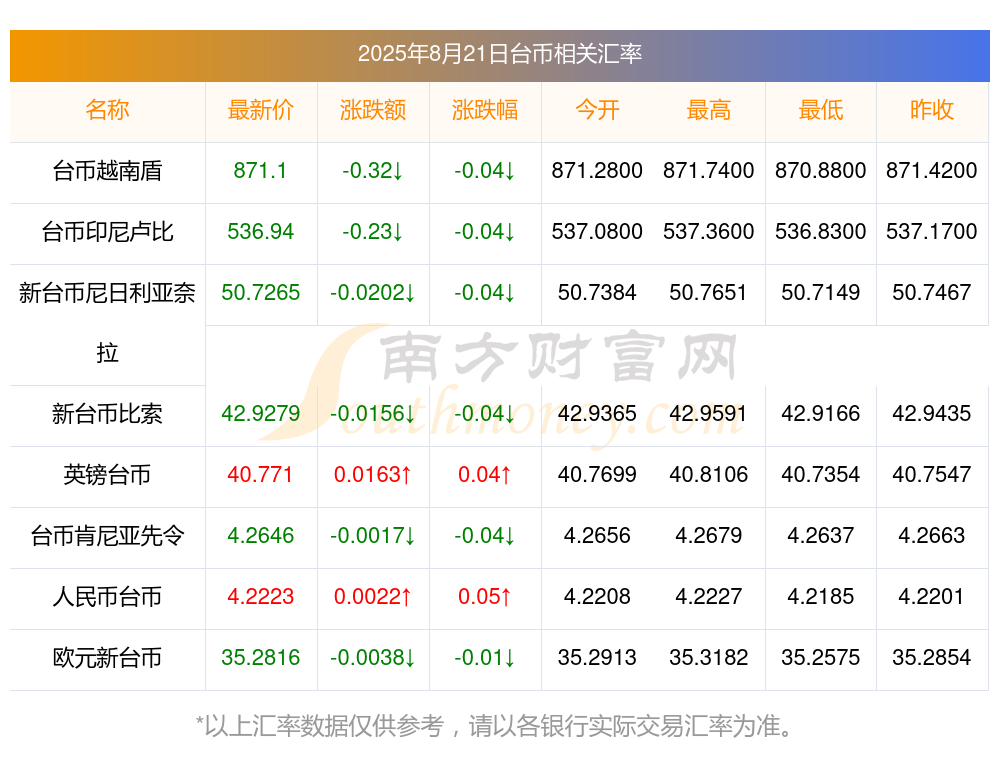Image resolution: width=1000 pixels, height=757 pixels.
Task: Click the percent change 0.04↑ for 英镑台币
Action: tap(485, 475)
